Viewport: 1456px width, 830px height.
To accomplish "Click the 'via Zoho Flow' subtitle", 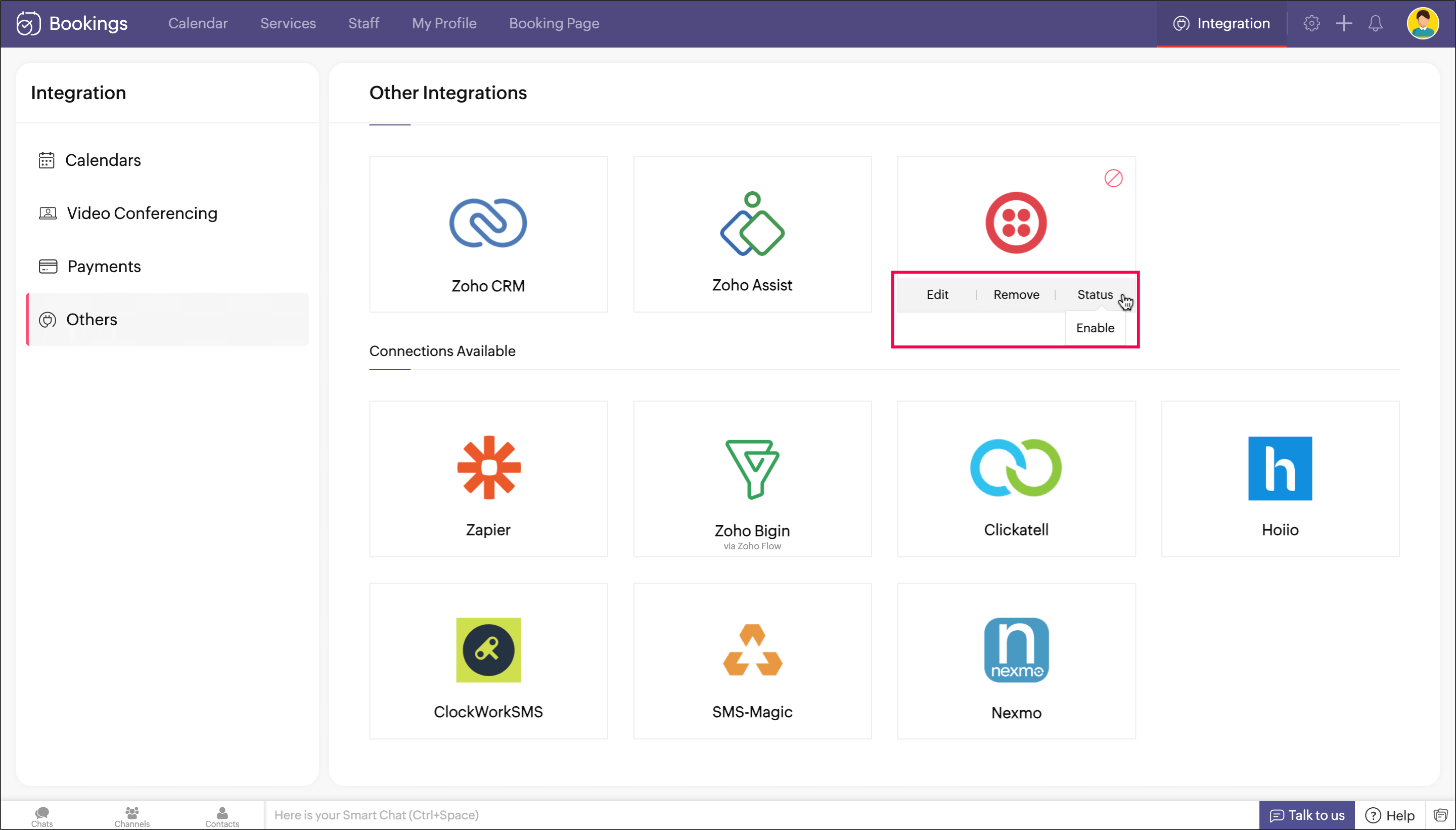I will [752, 546].
